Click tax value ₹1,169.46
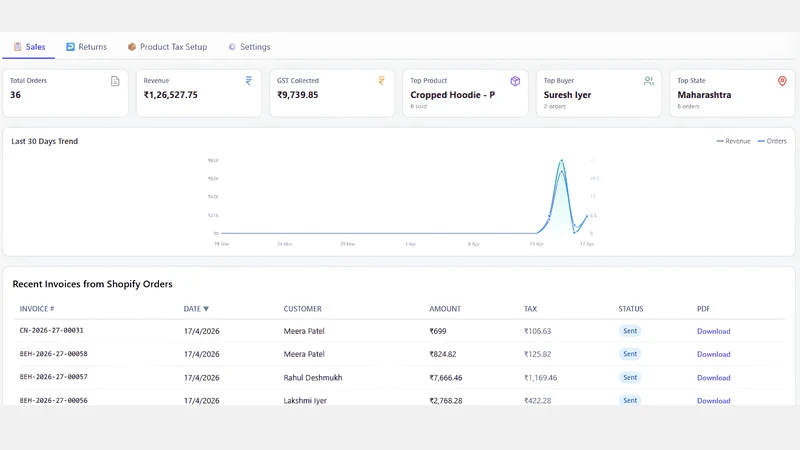The image size is (800, 450). coord(540,378)
